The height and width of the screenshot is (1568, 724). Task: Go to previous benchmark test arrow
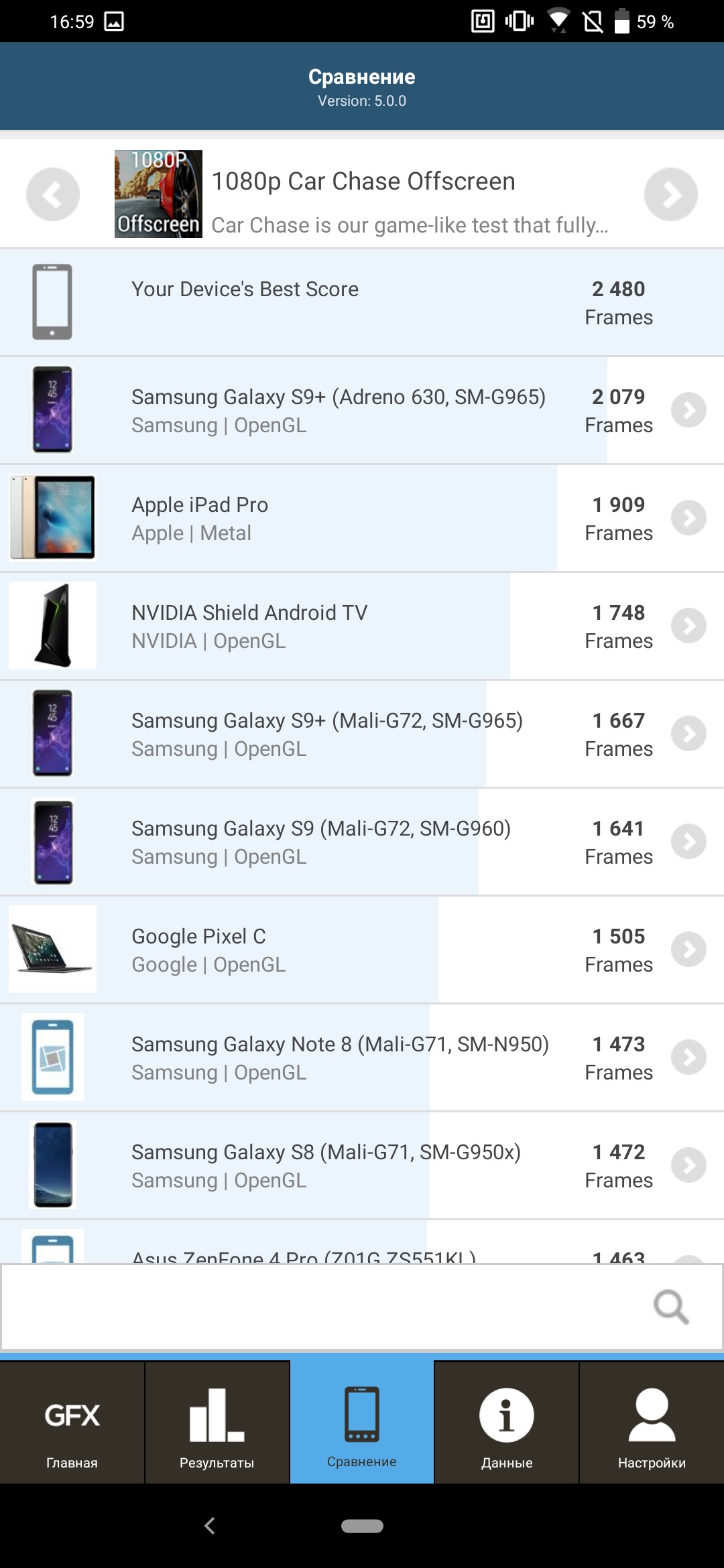click(x=53, y=194)
